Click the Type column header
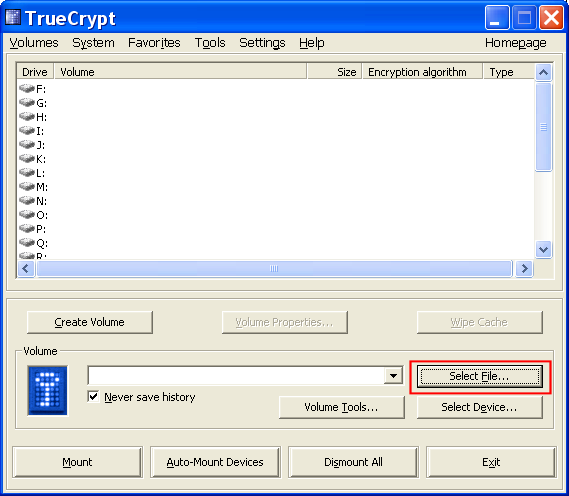The width and height of the screenshot is (569, 496). [509, 71]
